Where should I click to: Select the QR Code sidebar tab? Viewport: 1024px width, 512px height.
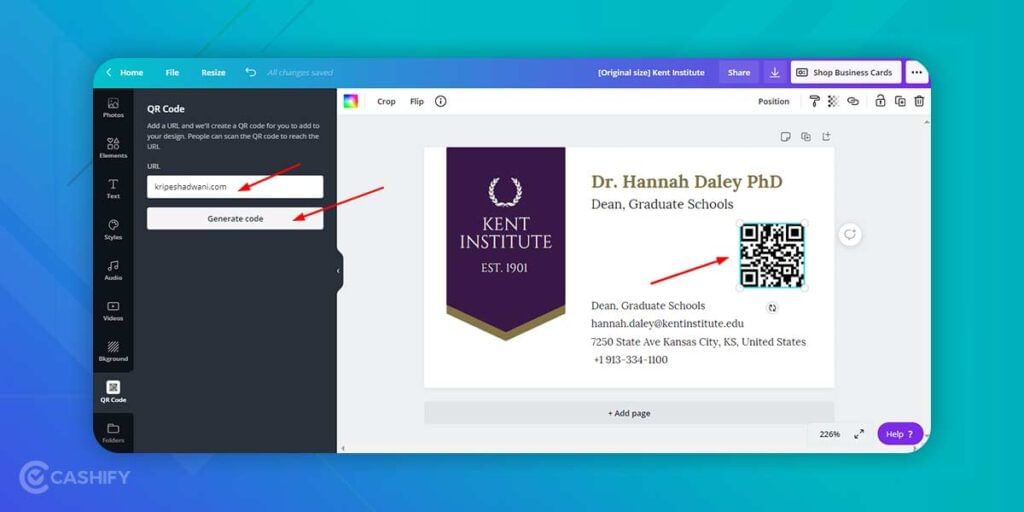point(113,392)
